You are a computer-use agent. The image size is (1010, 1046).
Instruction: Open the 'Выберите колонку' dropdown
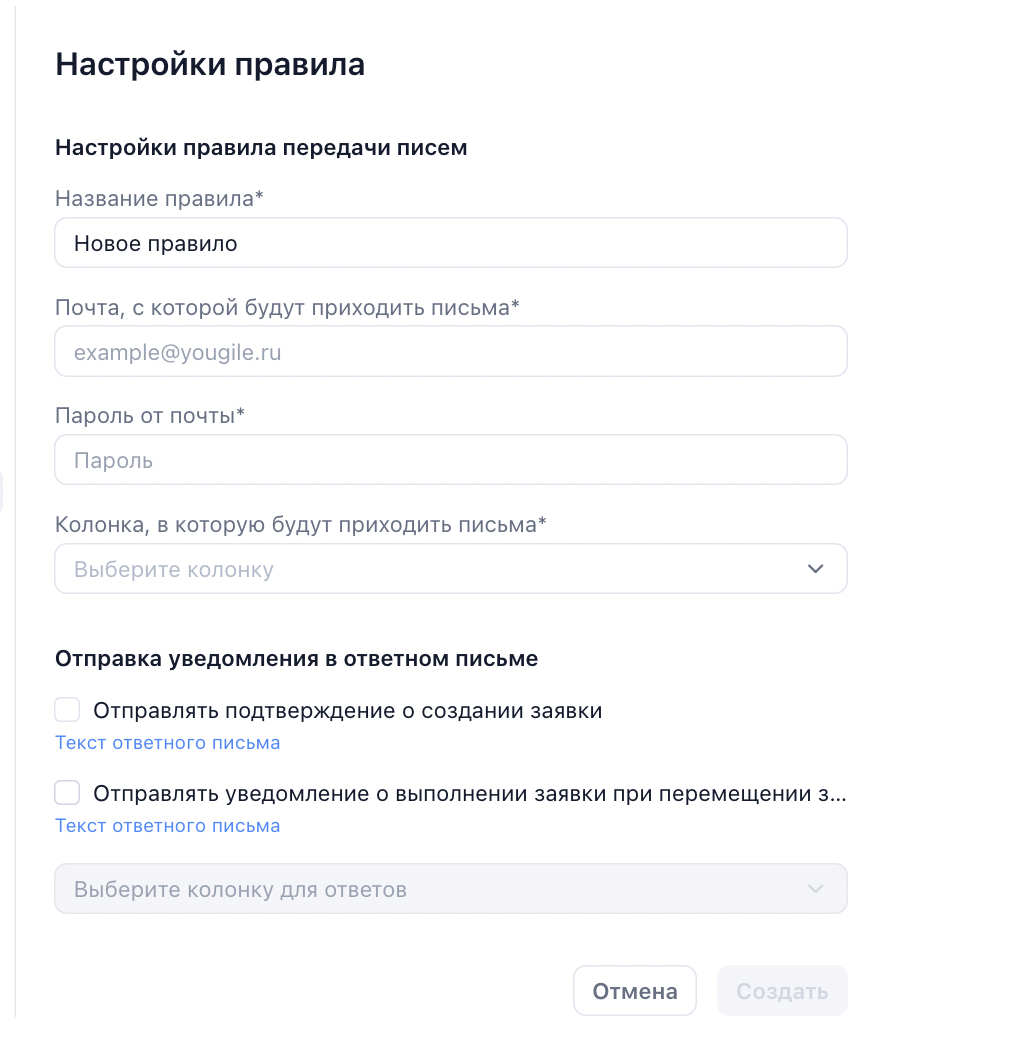pos(450,569)
